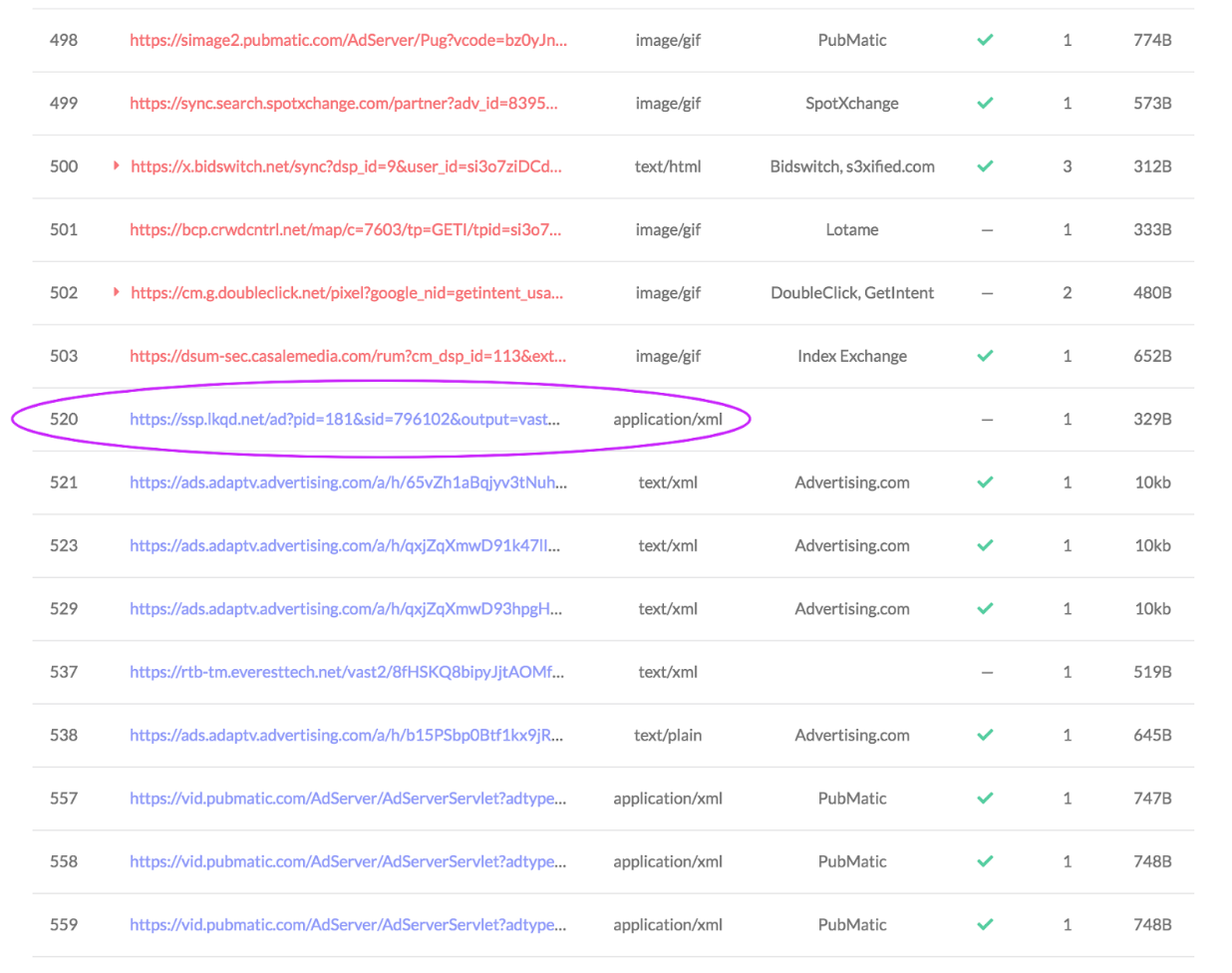Click green checkmark in row 538
Image resolution: width=1232 pixels, height=973 pixels.
(x=985, y=735)
